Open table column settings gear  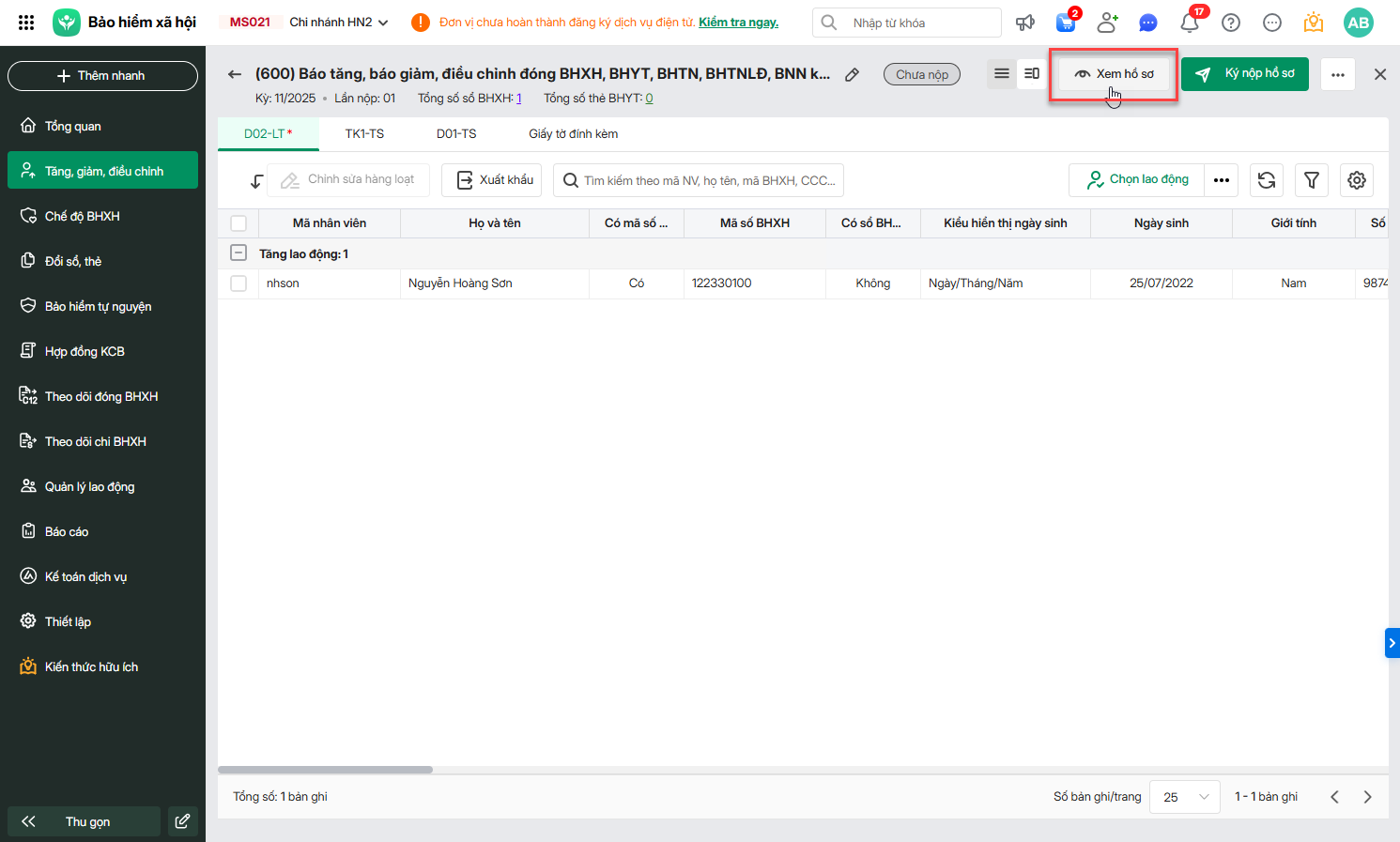click(1357, 180)
